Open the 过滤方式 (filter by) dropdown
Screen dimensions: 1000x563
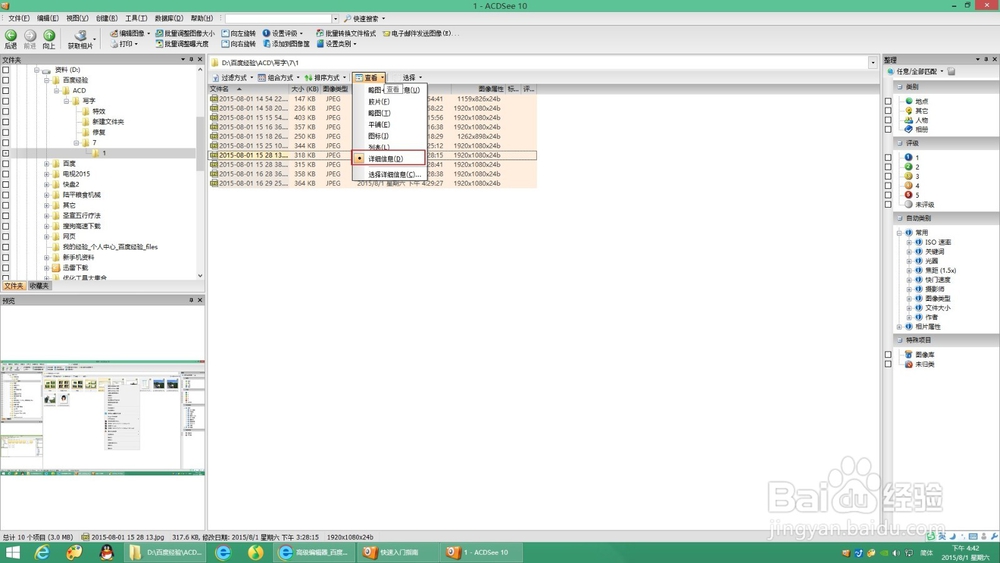233,78
